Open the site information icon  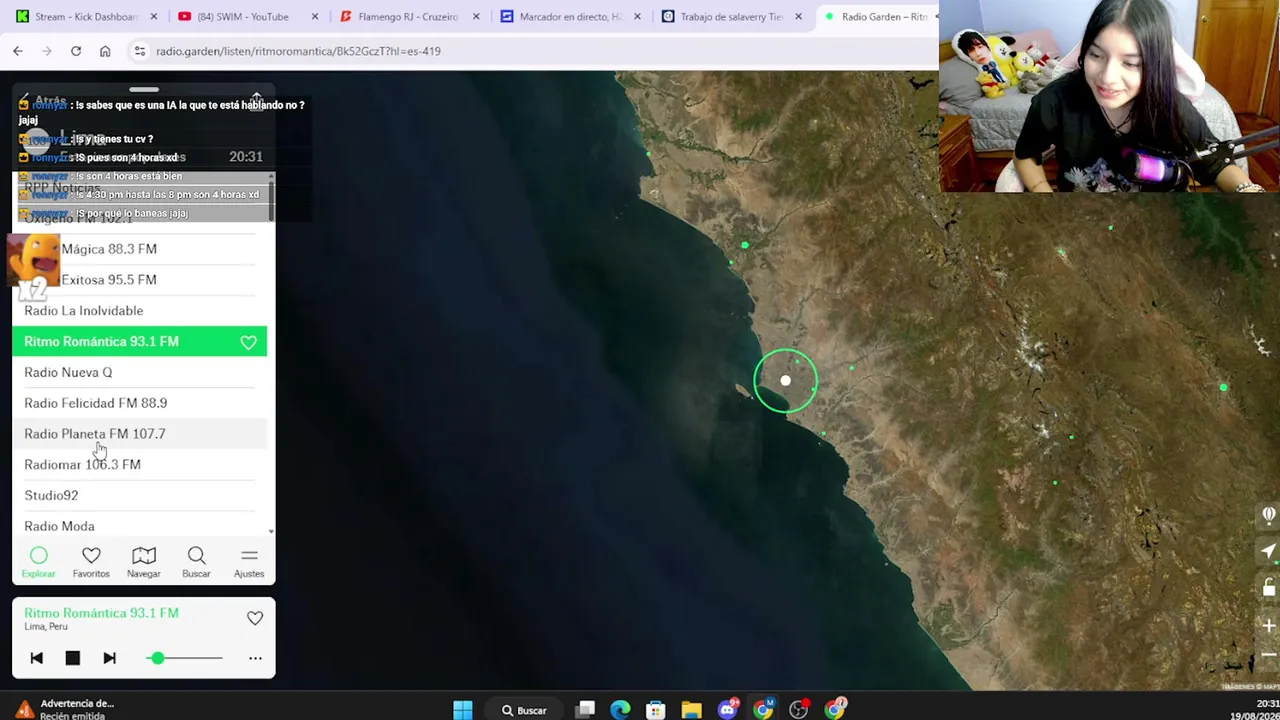tap(140, 51)
